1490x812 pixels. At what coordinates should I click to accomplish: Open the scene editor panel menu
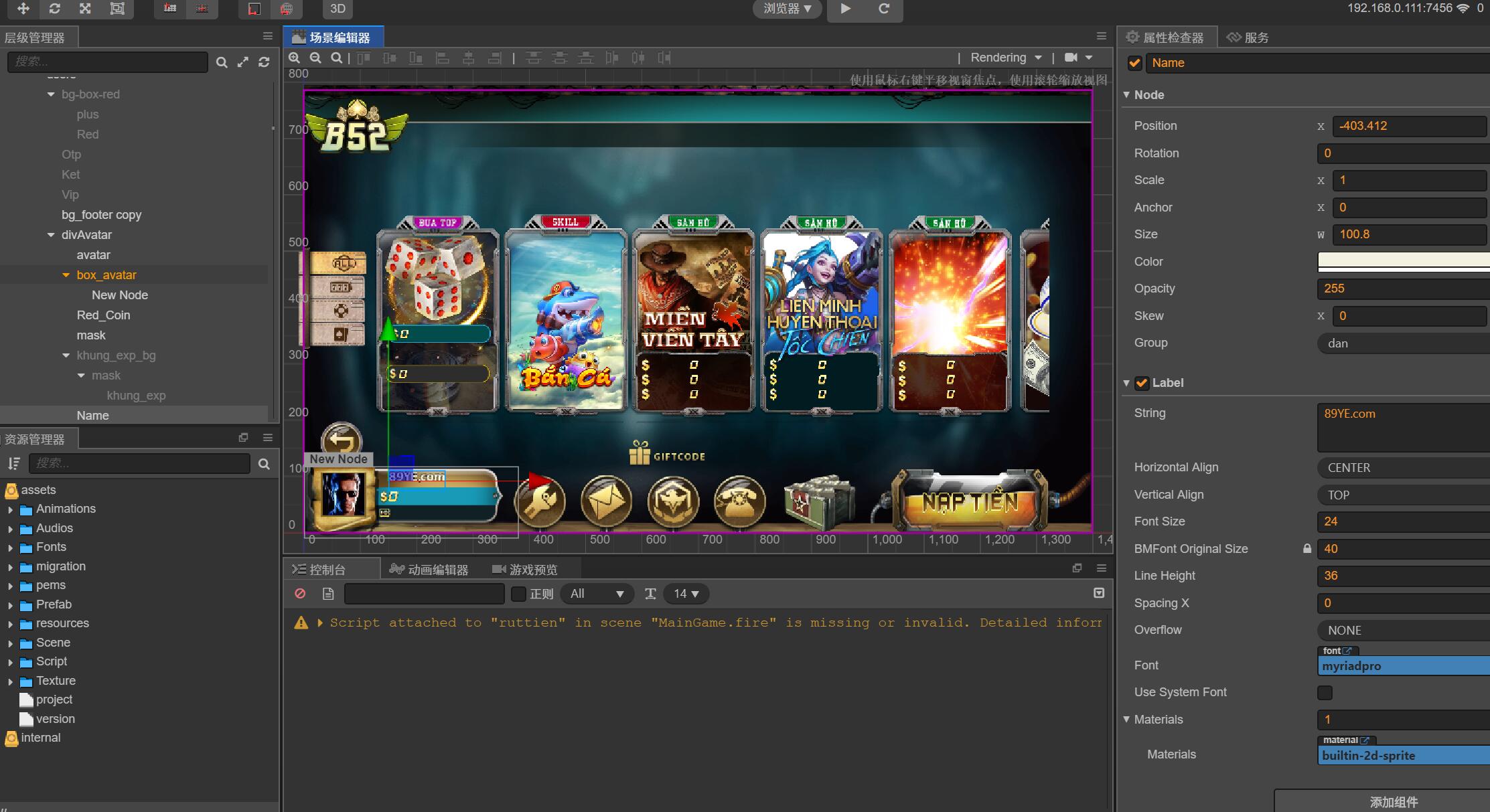1102,36
